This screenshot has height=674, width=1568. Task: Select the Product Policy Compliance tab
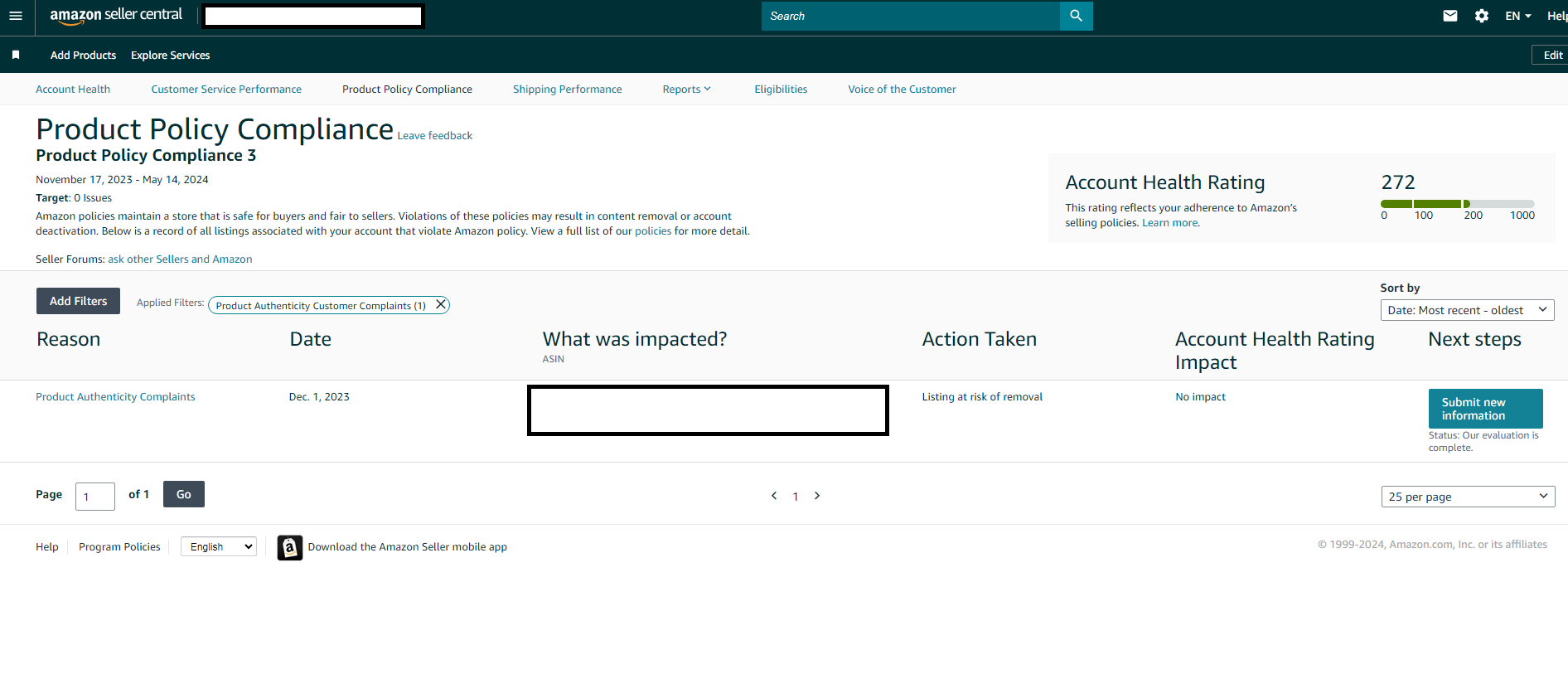[407, 90]
